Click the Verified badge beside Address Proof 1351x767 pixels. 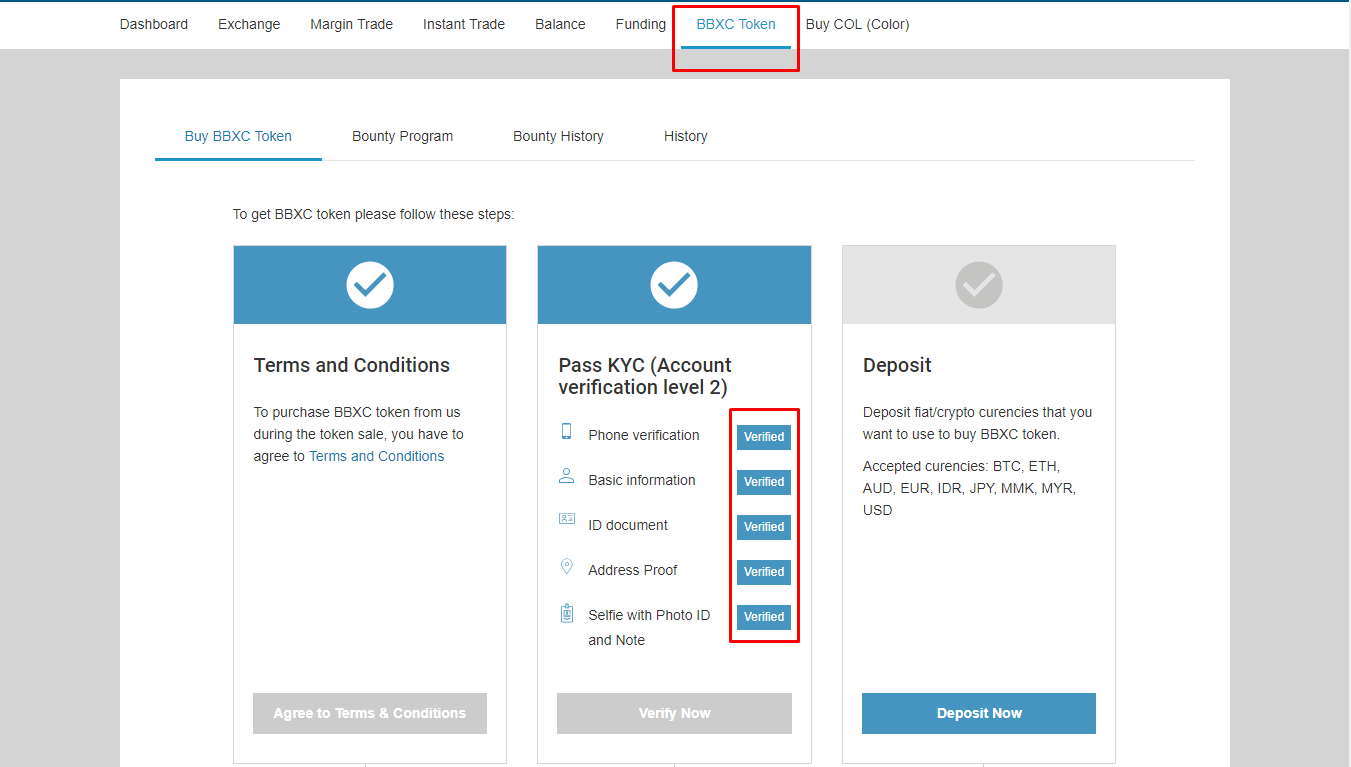(x=764, y=572)
